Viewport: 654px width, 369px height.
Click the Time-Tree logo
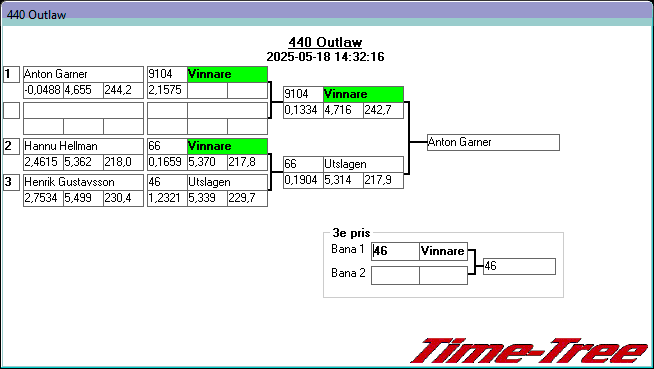click(x=530, y=351)
